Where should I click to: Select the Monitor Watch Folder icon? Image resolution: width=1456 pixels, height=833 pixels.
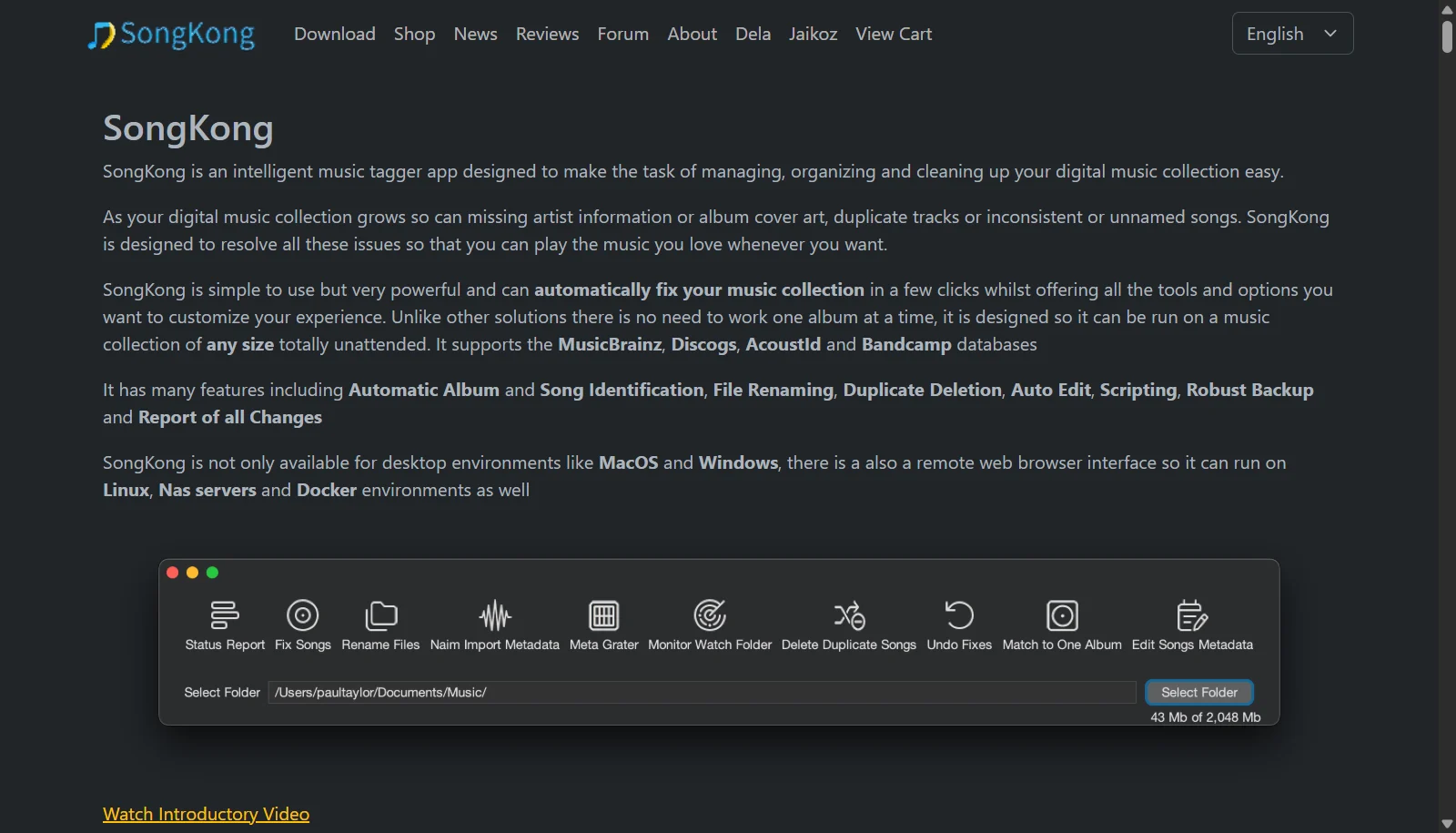[x=710, y=615]
